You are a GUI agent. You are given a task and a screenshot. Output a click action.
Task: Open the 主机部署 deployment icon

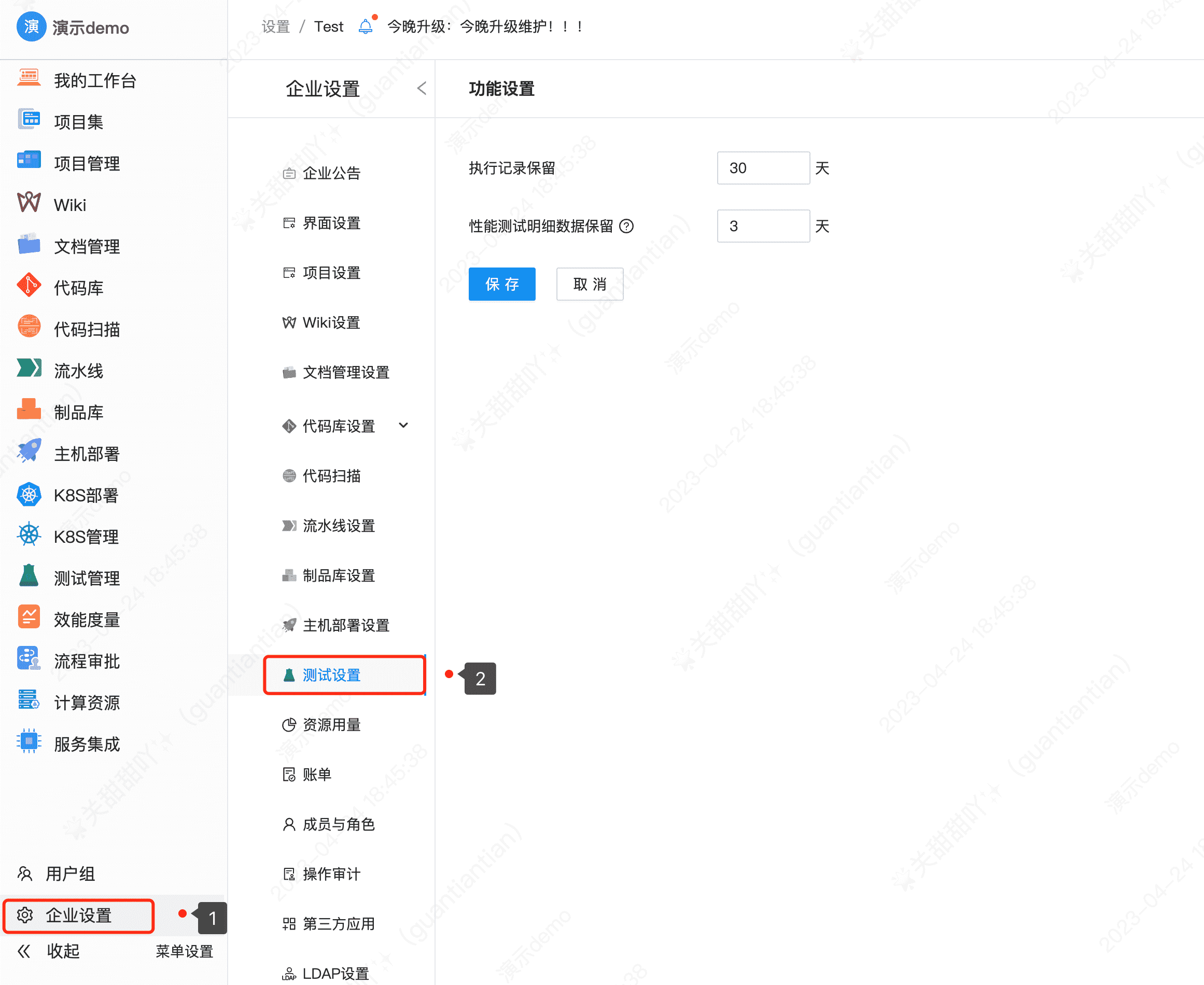29,453
